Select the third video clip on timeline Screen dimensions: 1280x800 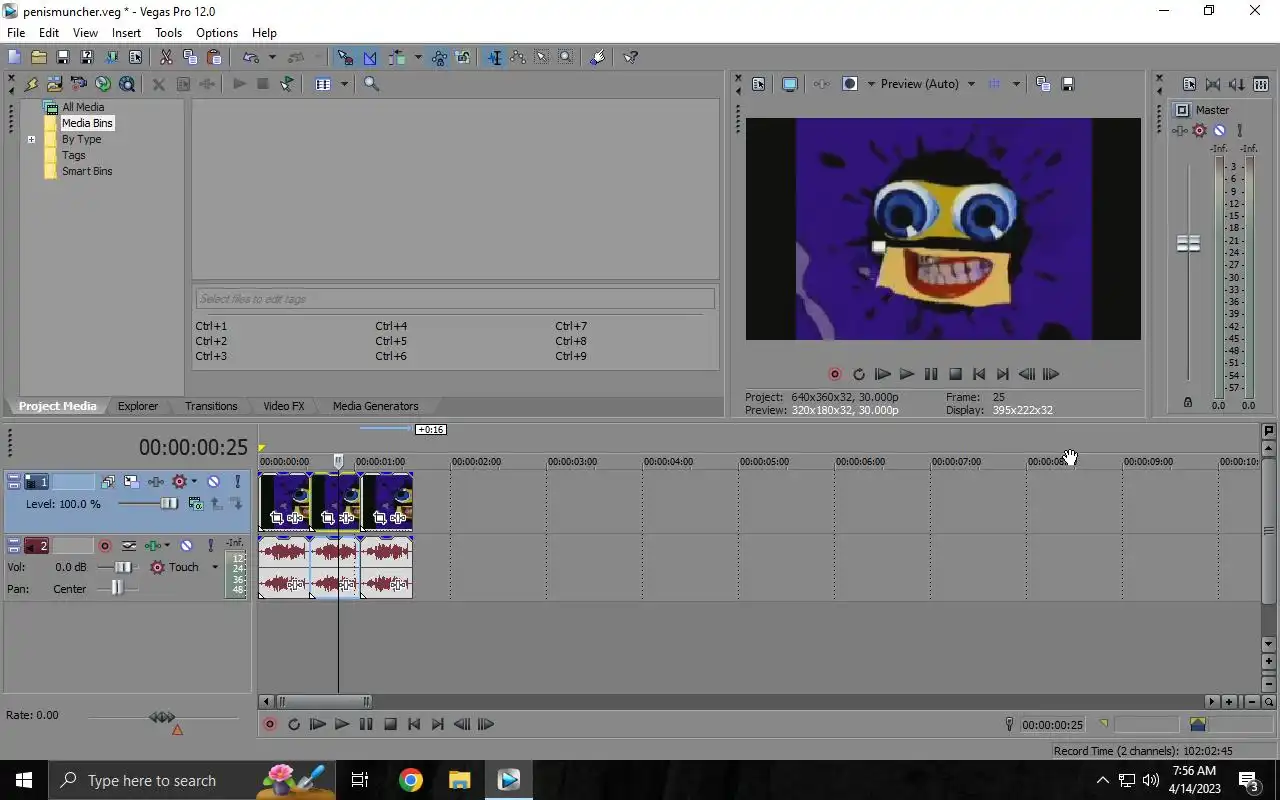(387, 502)
